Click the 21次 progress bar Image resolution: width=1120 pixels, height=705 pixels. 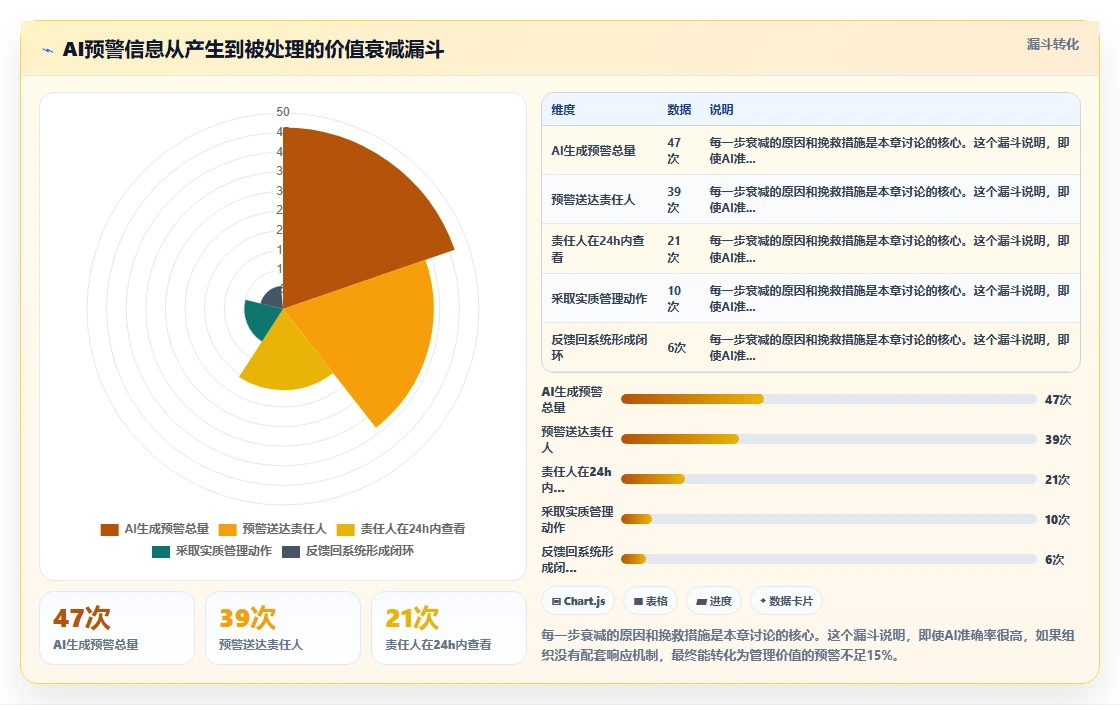[x=829, y=479]
